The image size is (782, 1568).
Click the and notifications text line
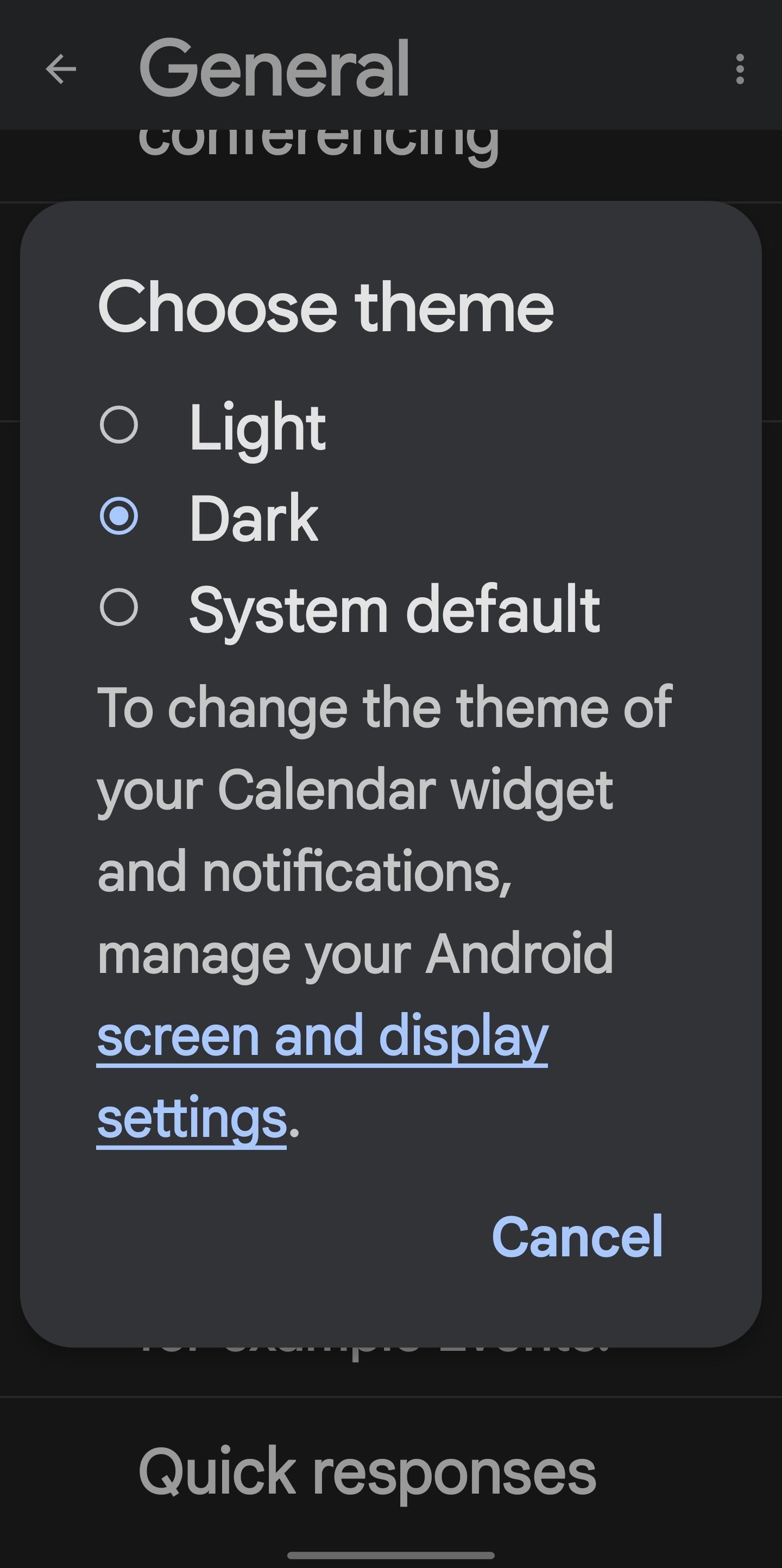pyautogui.click(x=305, y=873)
